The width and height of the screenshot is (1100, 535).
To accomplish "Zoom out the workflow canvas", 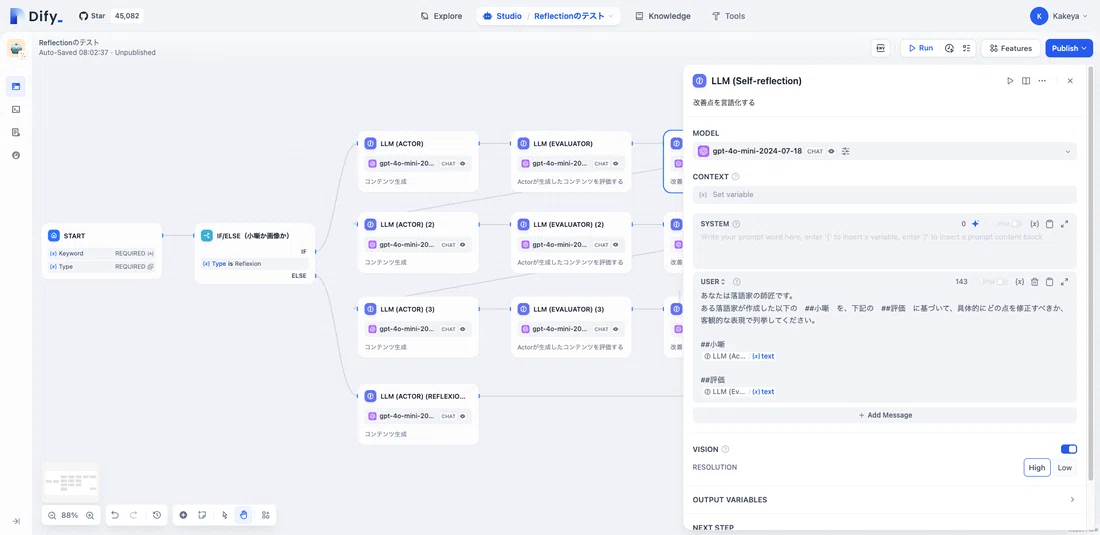I will coord(52,515).
